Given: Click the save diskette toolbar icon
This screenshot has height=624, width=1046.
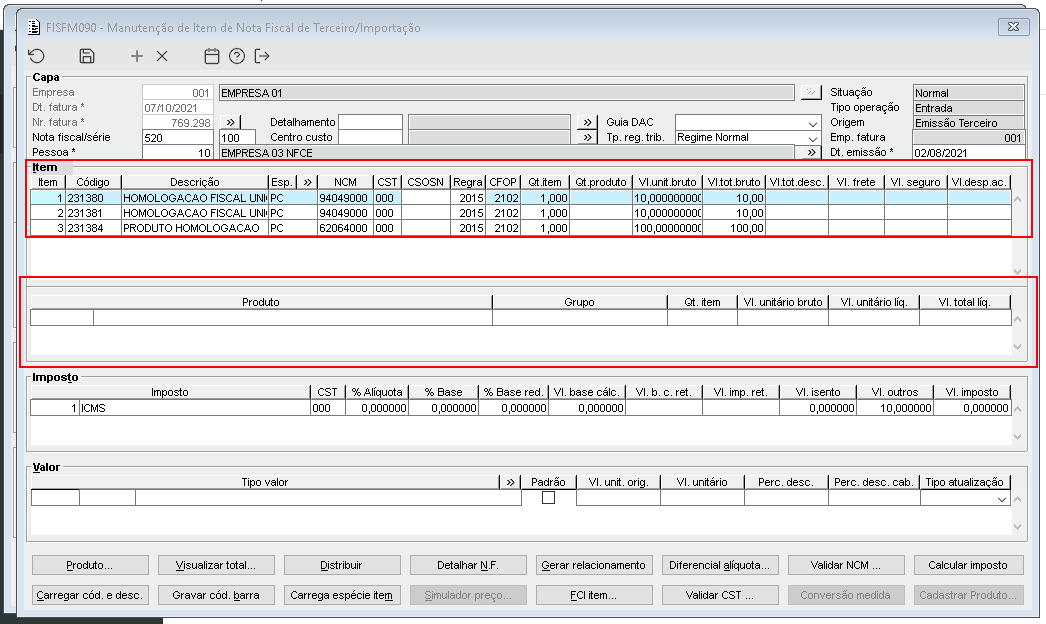Looking at the screenshot, I should (87, 56).
